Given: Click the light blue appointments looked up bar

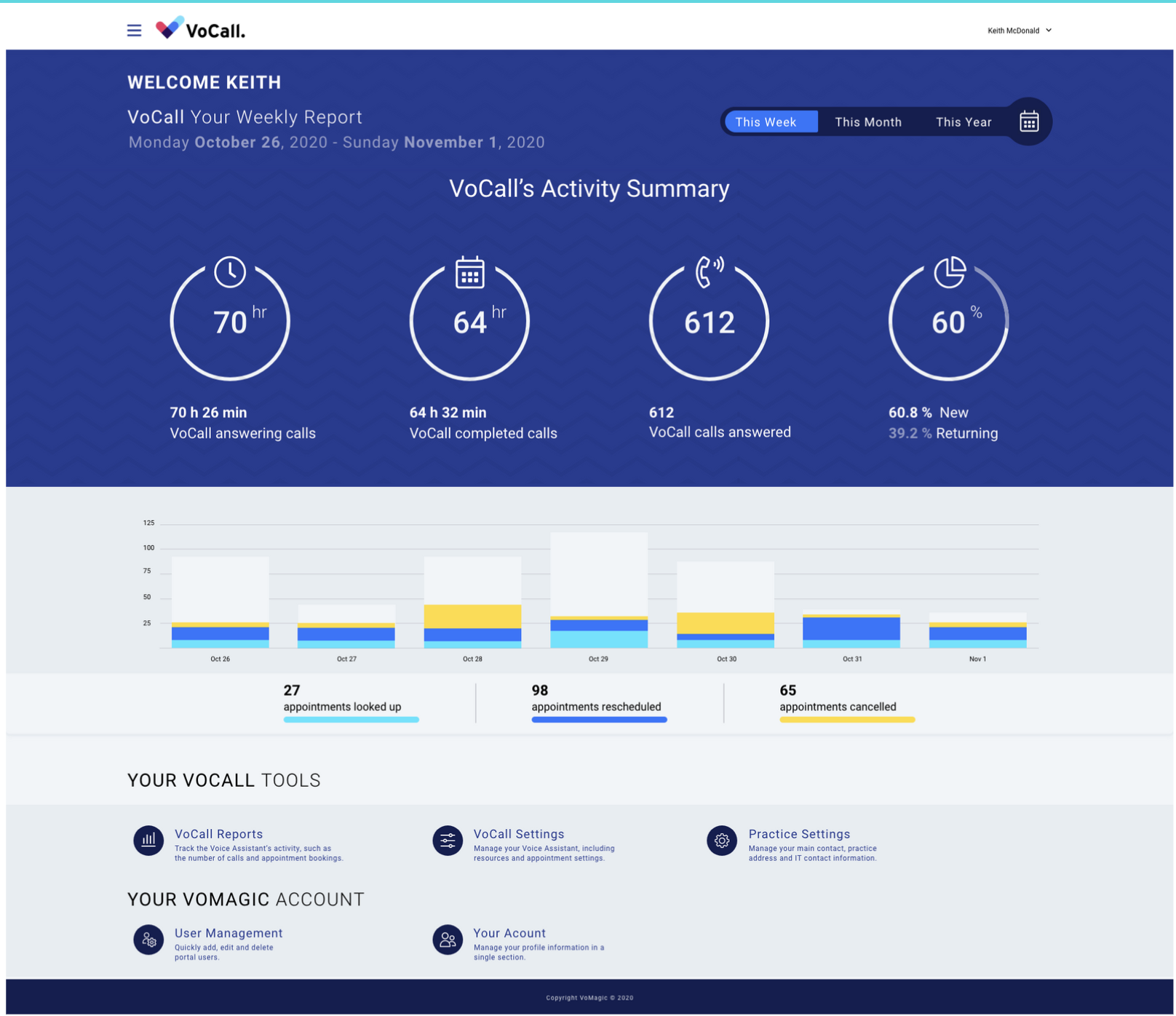Looking at the screenshot, I should pos(351,720).
